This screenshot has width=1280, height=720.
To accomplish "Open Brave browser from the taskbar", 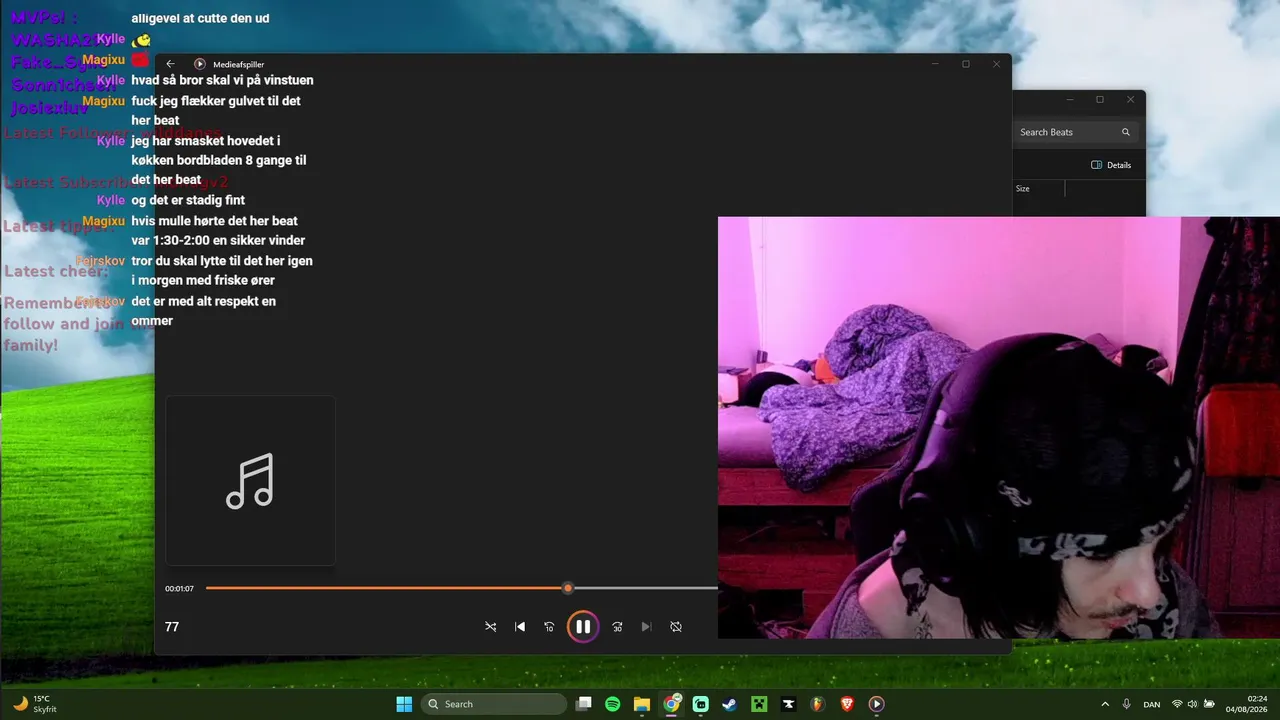I will [847, 704].
